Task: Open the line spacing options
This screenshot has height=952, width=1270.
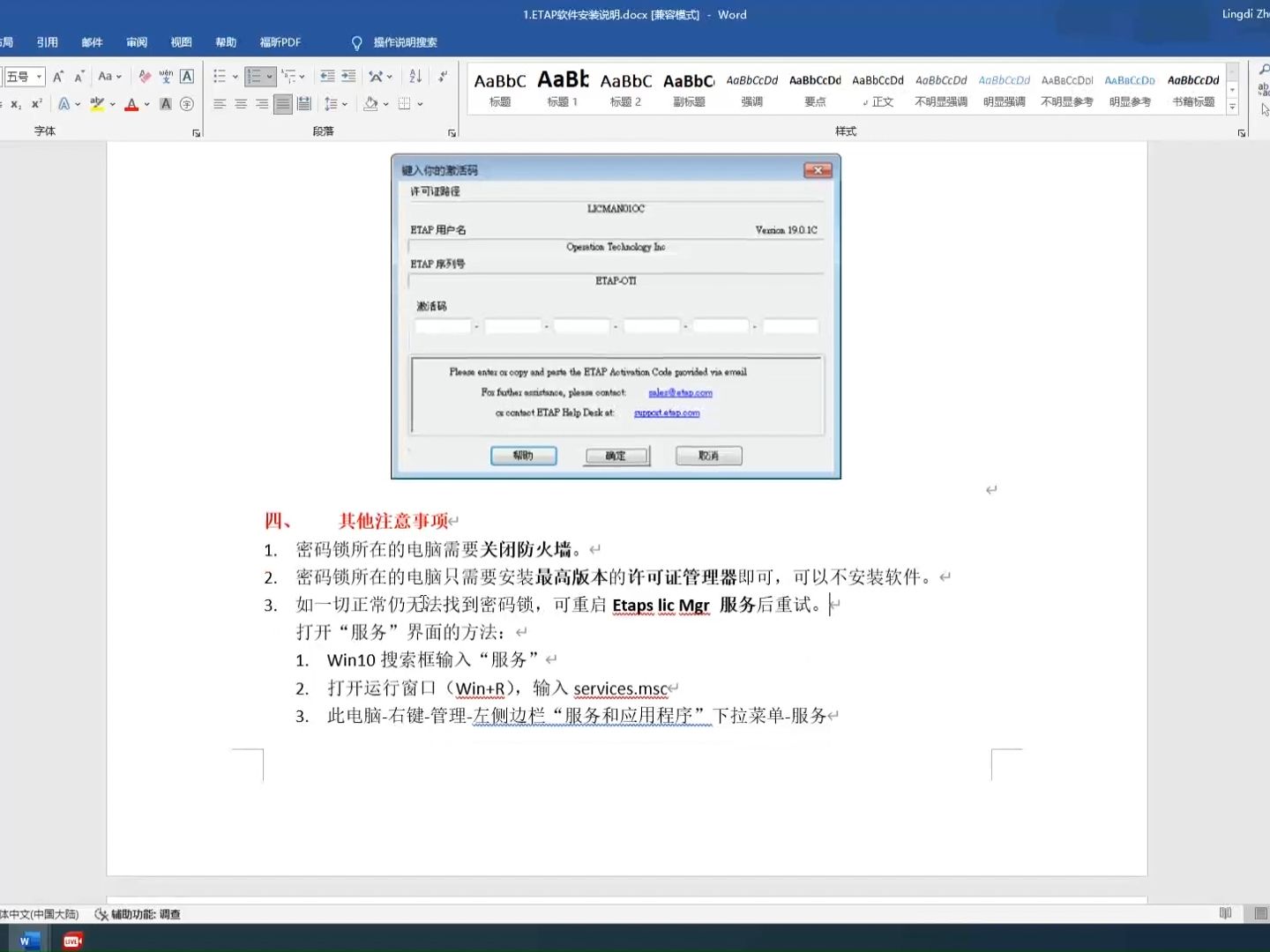Action: [x=335, y=104]
